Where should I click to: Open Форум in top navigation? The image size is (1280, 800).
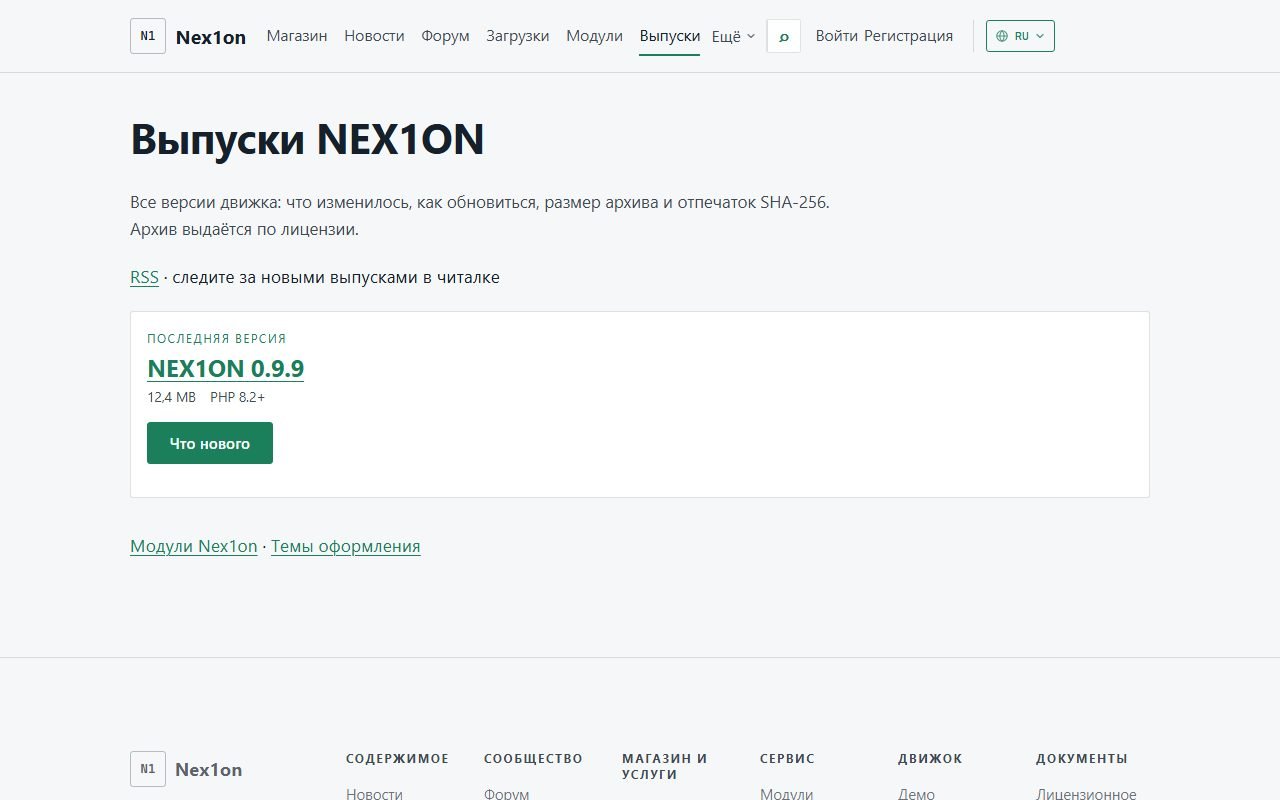tap(445, 36)
